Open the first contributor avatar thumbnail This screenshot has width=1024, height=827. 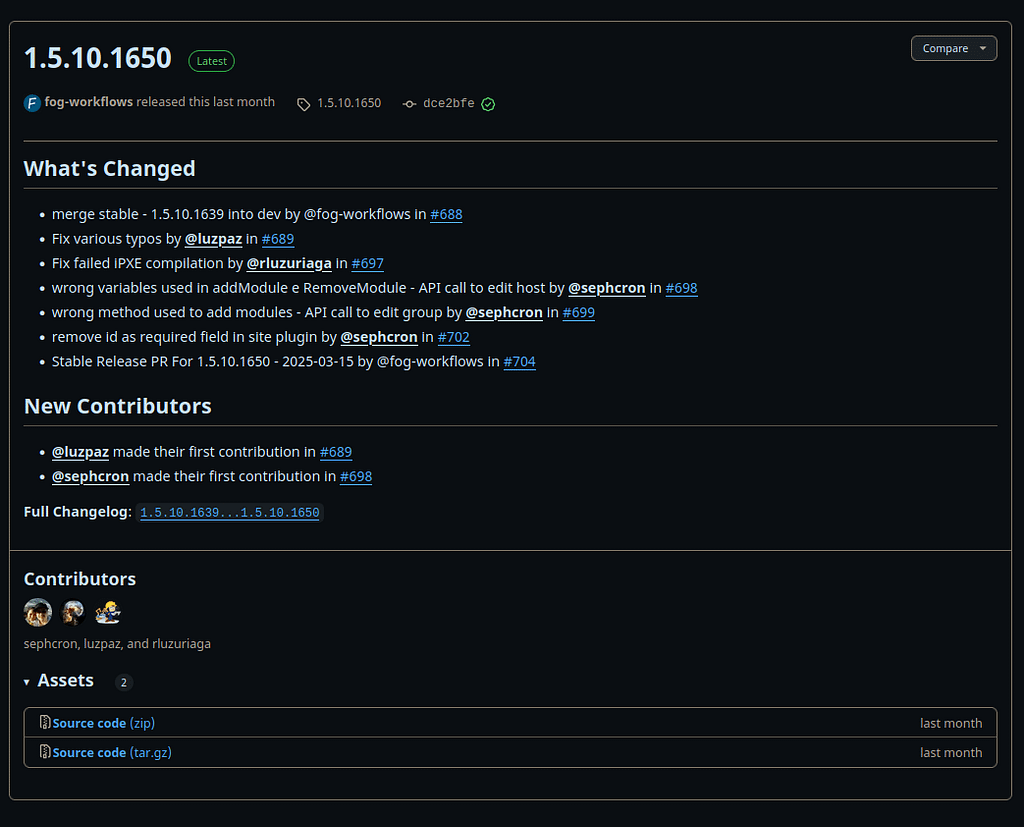coord(38,612)
